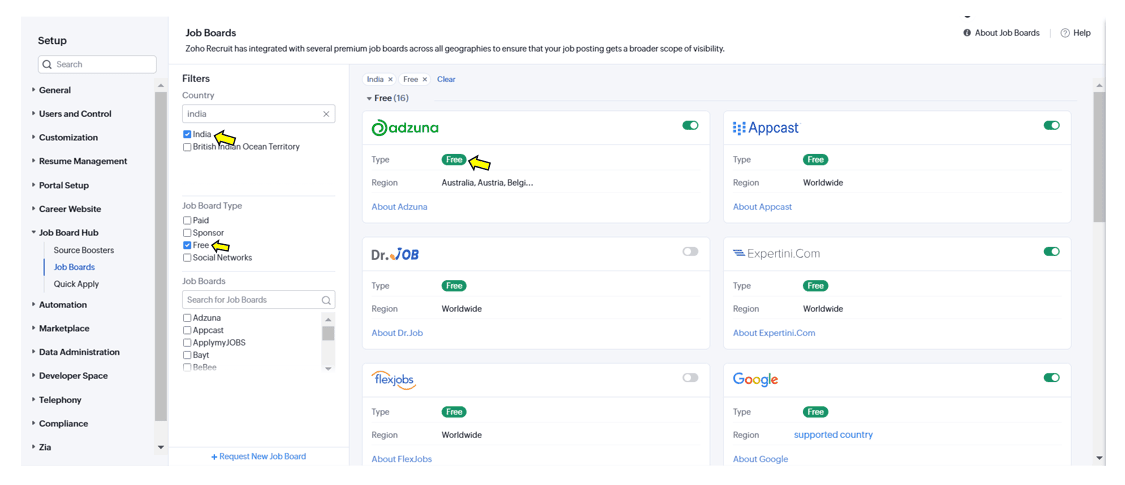The width and height of the screenshot is (1125, 485).
Task: Enable the FlexJobs toggle
Action: point(690,377)
